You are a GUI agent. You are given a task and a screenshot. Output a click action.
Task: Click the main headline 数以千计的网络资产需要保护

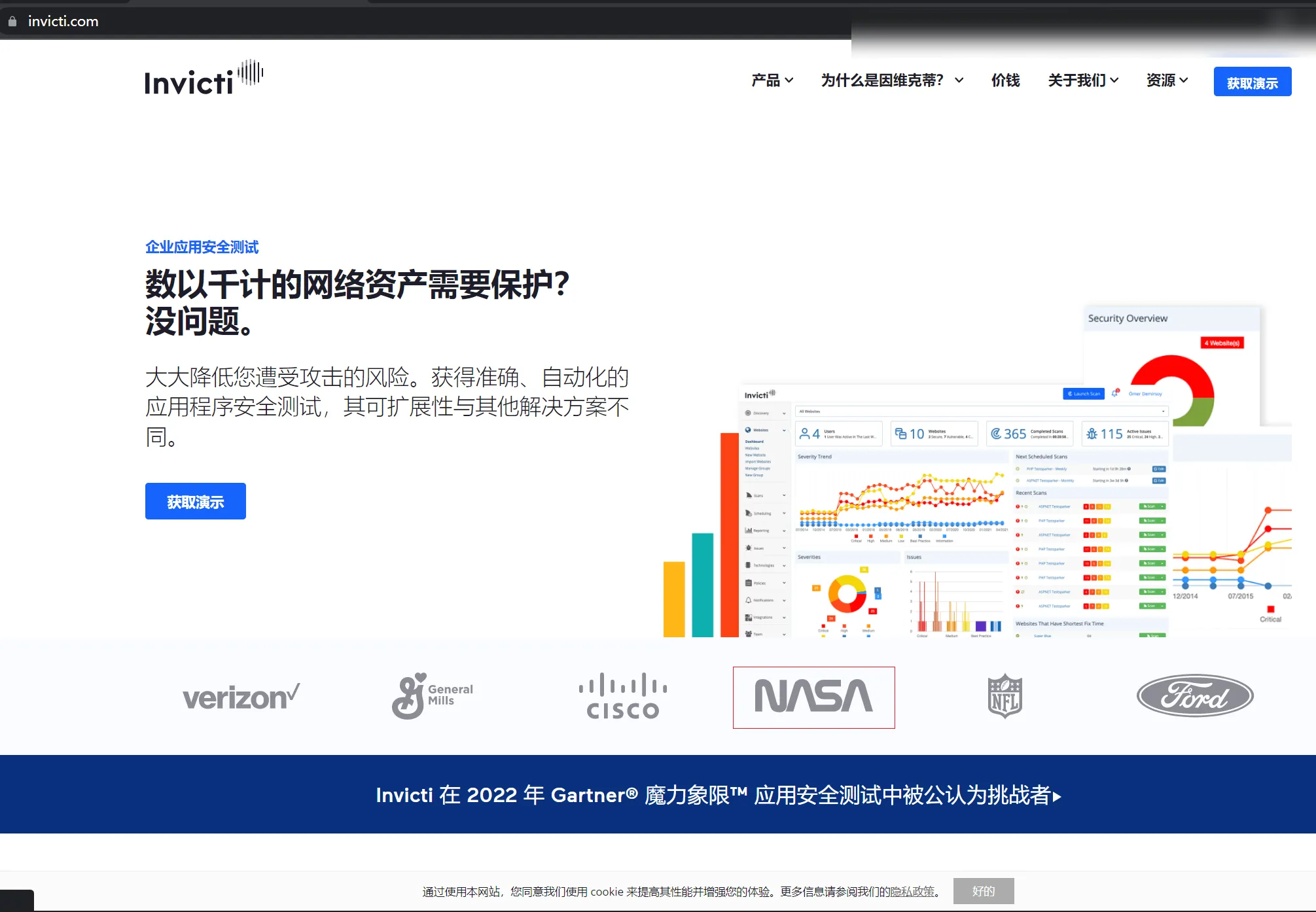pyautogui.click(x=357, y=284)
